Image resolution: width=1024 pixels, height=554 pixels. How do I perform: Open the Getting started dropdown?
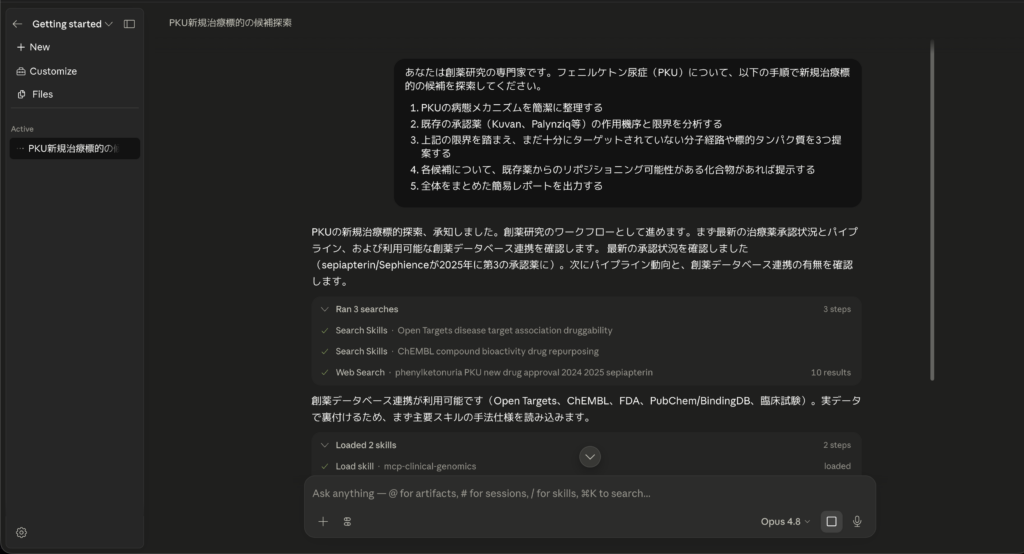[72, 24]
